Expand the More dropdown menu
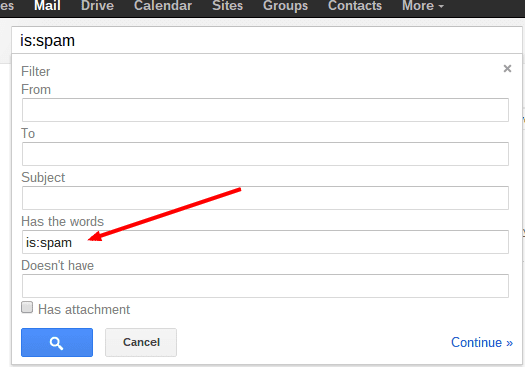The height and width of the screenshot is (367, 525). pyautogui.click(x=423, y=6)
